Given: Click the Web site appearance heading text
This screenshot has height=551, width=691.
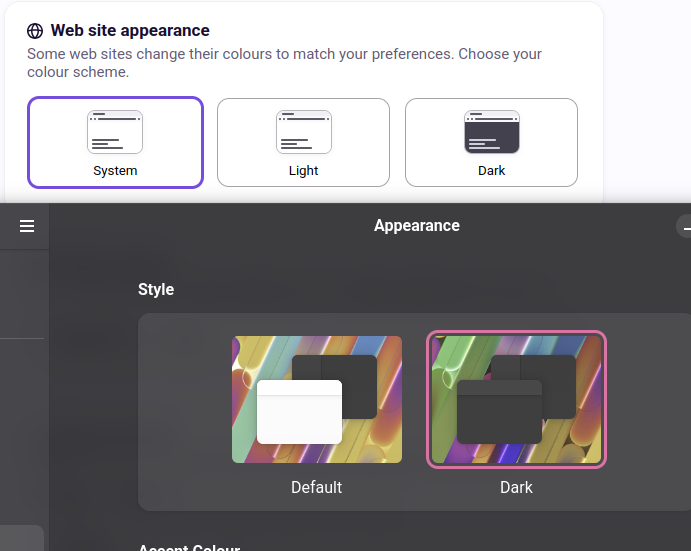Looking at the screenshot, I should coord(130,30).
